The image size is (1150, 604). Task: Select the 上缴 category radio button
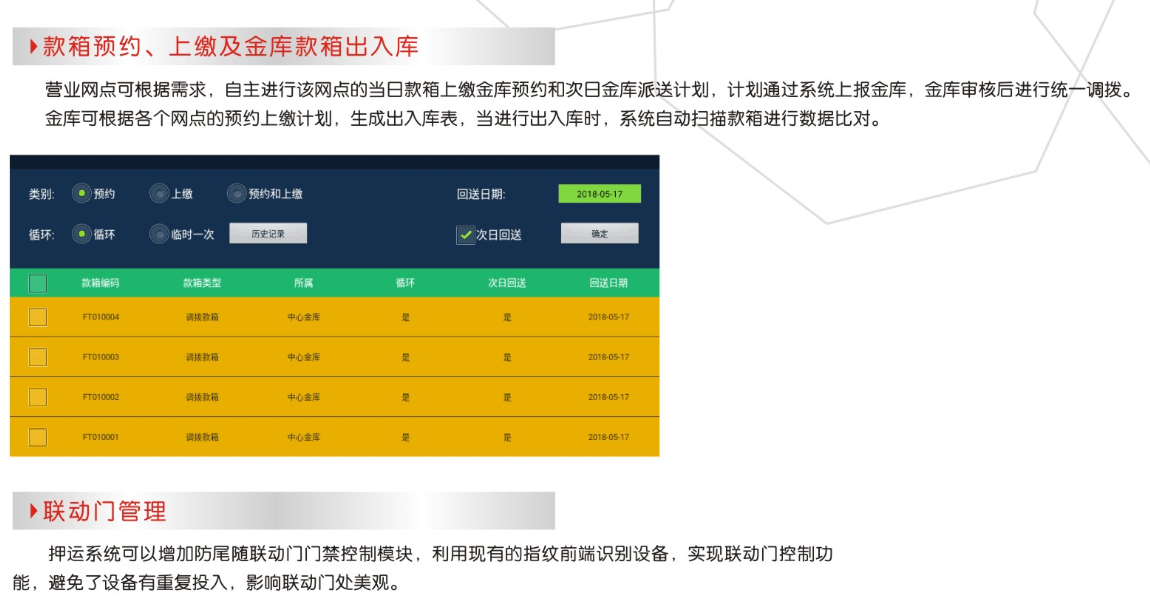pos(159,194)
